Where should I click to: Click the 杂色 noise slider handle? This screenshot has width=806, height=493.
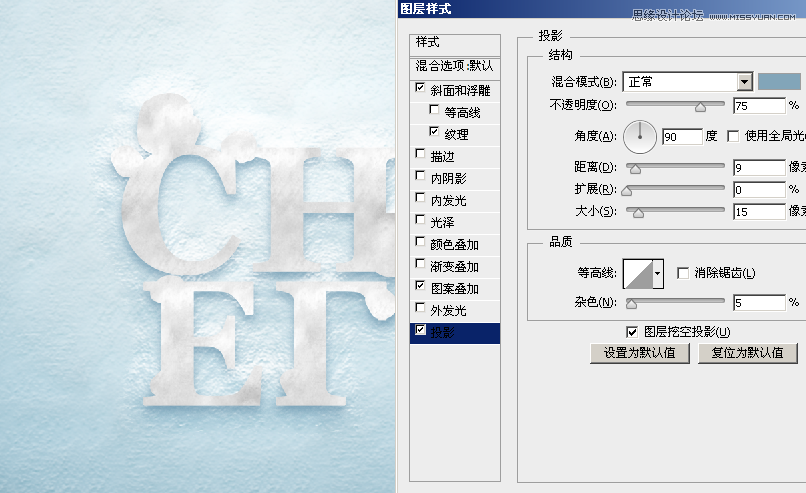pyautogui.click(x=631, y=304)
